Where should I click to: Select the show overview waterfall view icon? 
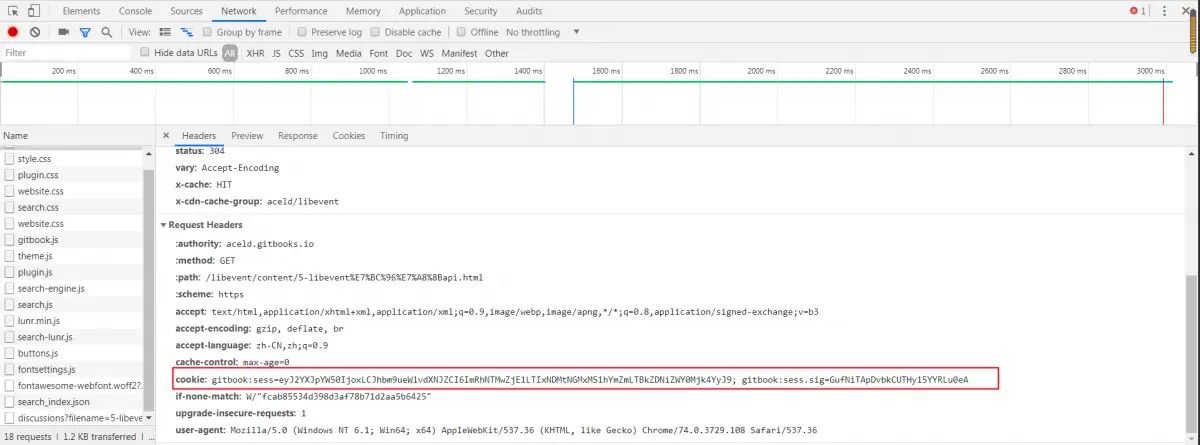(x=186, y=32)
